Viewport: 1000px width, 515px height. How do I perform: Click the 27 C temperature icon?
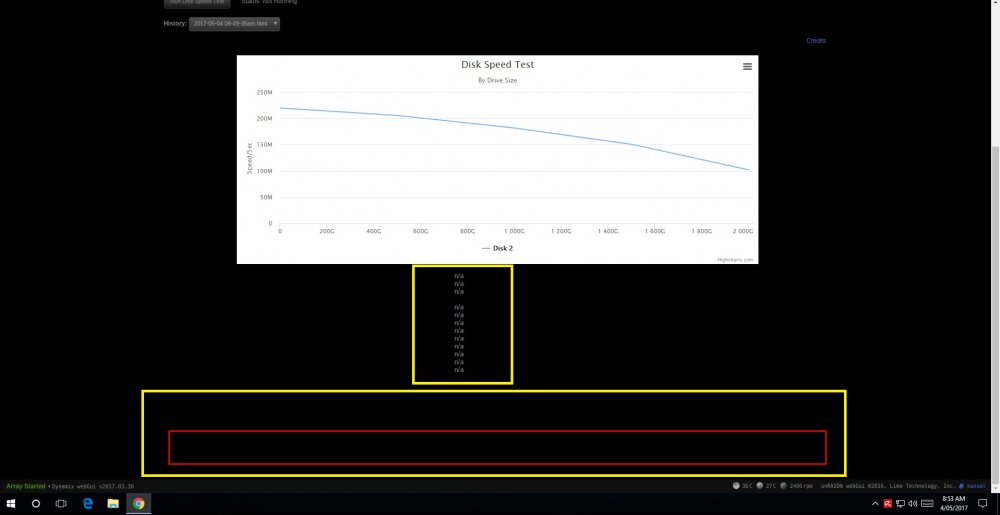760,486
